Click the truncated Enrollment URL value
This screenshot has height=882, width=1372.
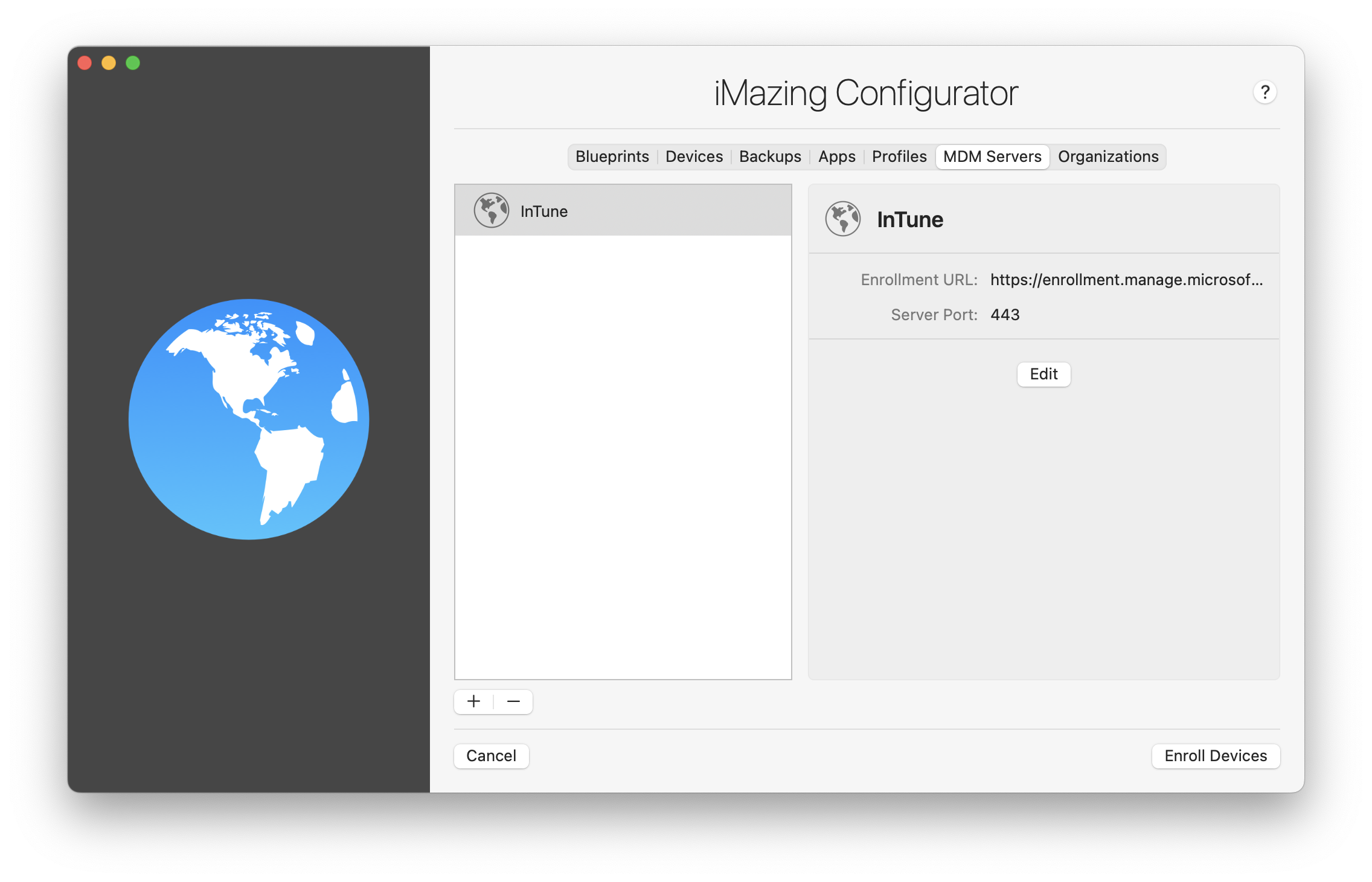pyautogui.click(x=1126, y=280)
